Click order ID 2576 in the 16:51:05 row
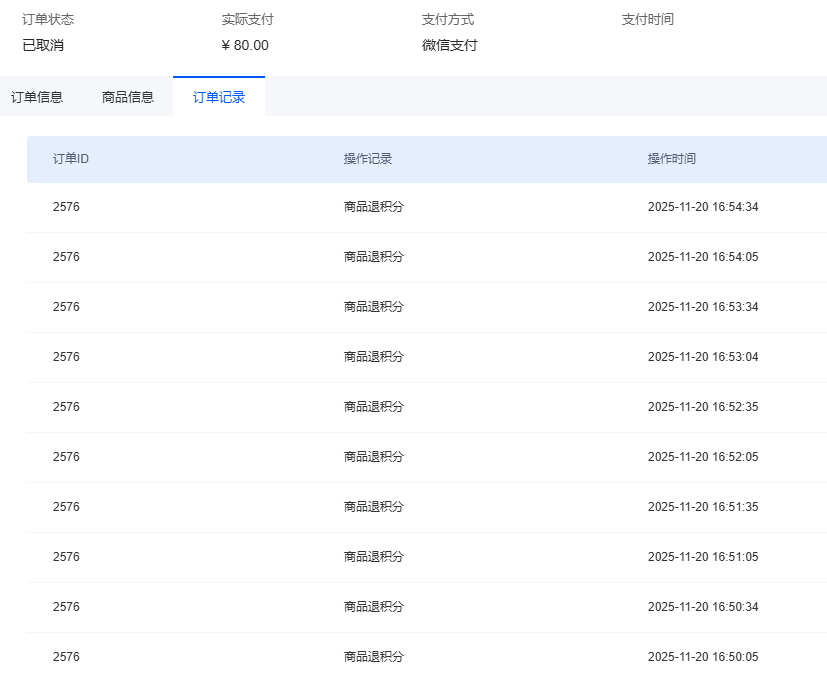The image size is (827, 678). tap(66, 557)
